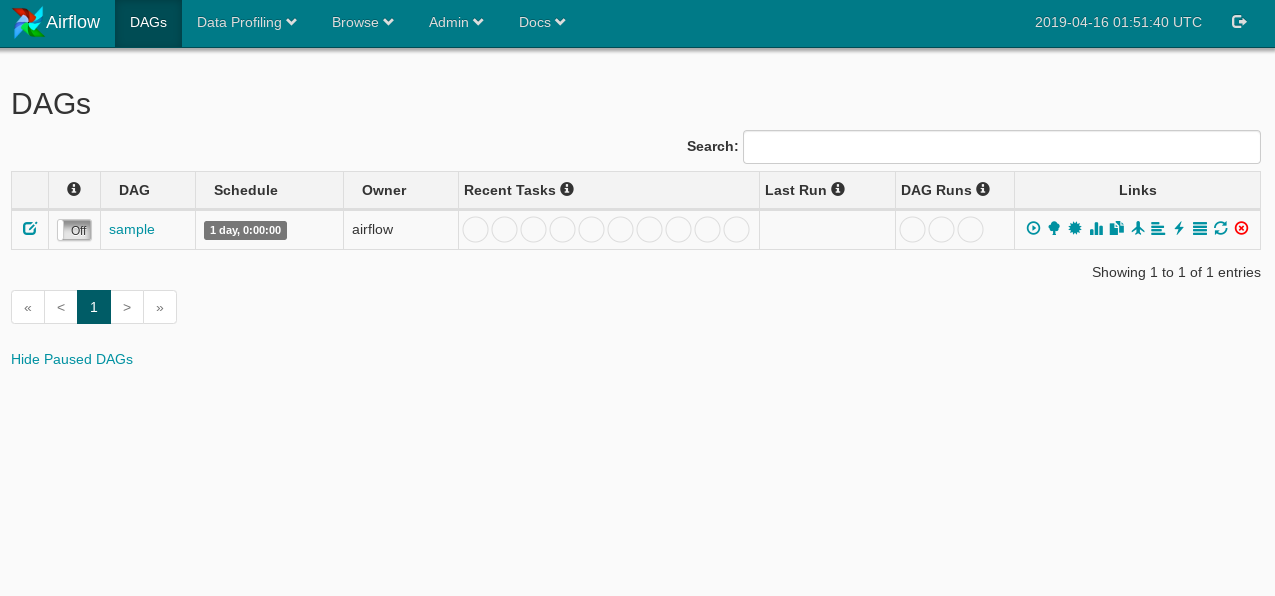Open Graph View starburst icon
The height and width of the screenshot is (596, 1275).
pos(1075,228)
